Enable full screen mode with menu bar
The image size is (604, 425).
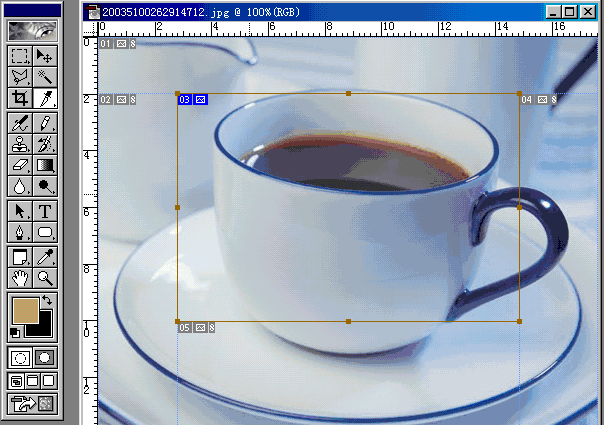[x=32, y=381]
